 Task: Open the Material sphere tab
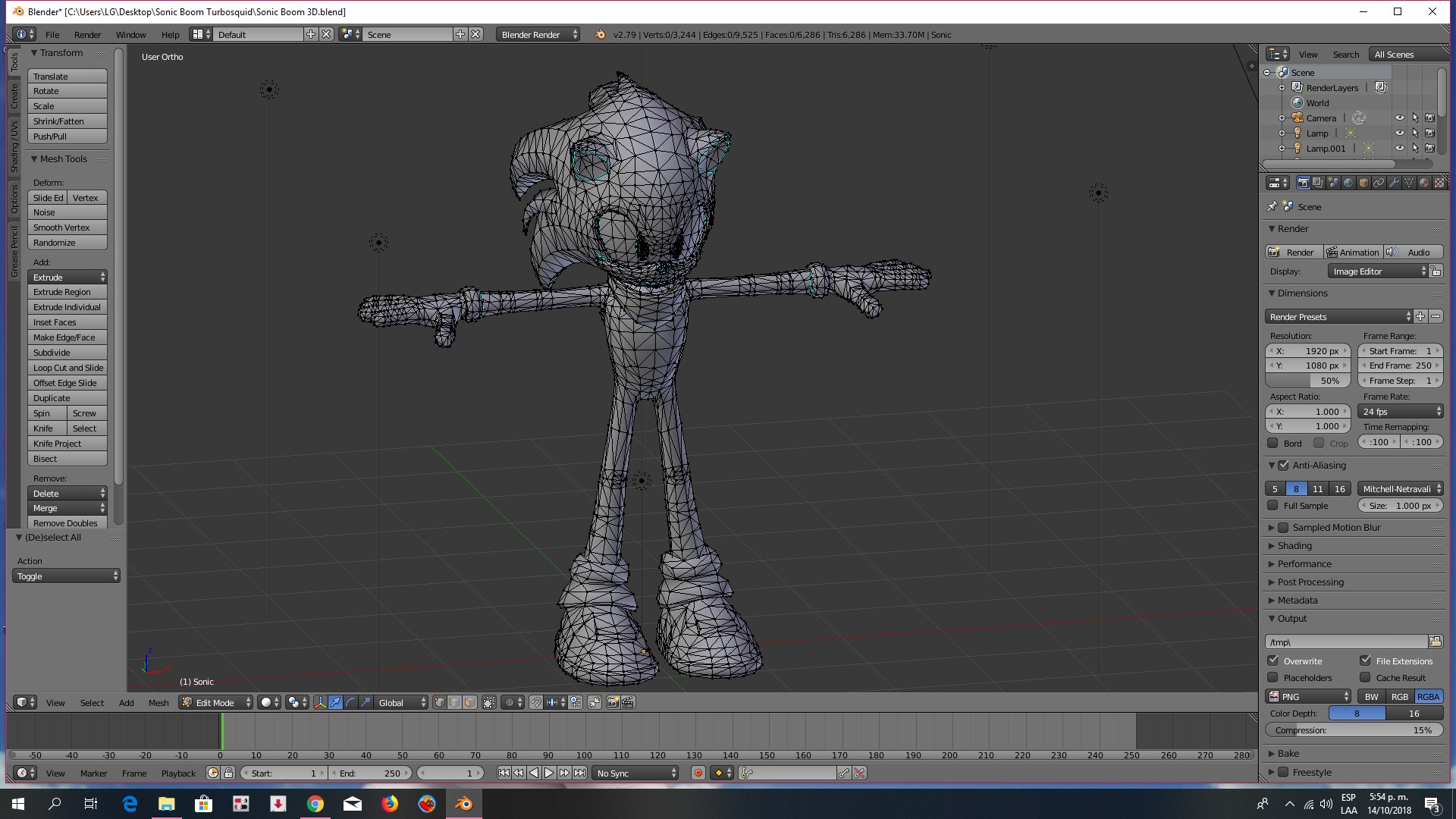[1424, 183]
